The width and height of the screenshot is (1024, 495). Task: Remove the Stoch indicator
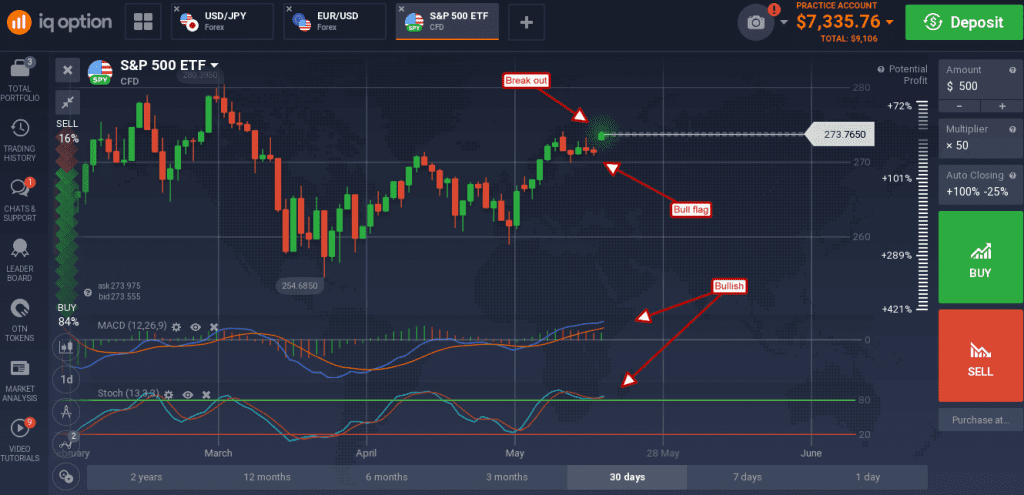(206, 394)
